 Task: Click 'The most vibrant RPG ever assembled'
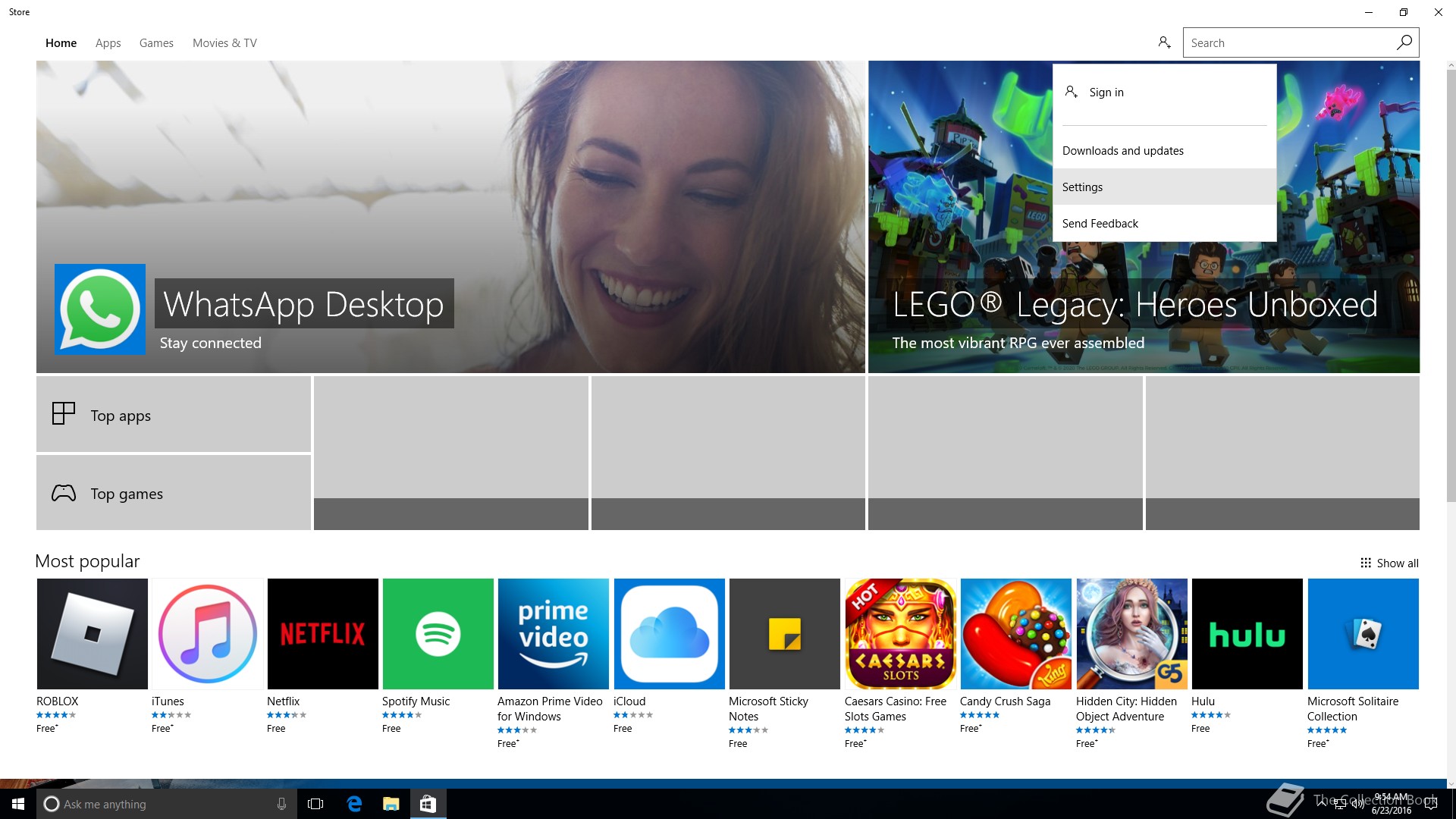click(1018, 343)
